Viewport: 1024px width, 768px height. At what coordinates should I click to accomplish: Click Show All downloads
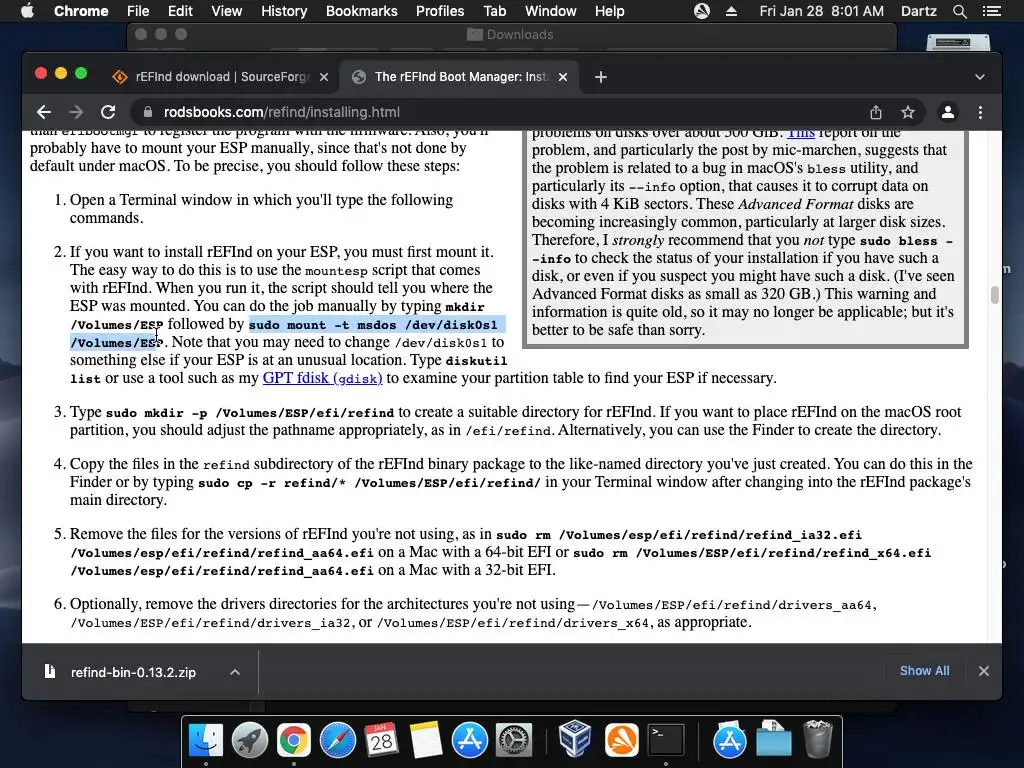(924, 671)
